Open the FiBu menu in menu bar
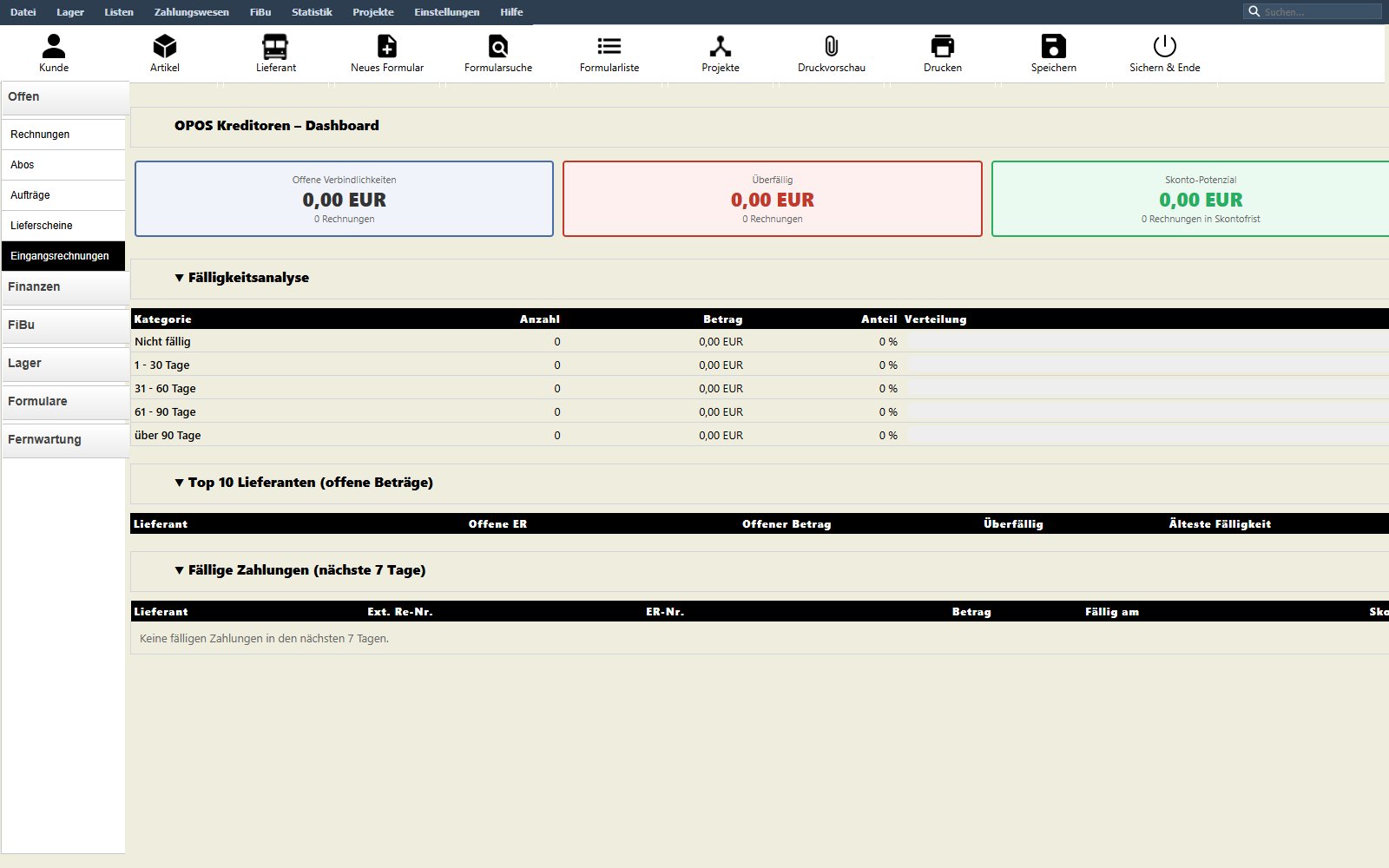Image resolution: width=1389 pixels, height=868 pixels. click(260, 12)
